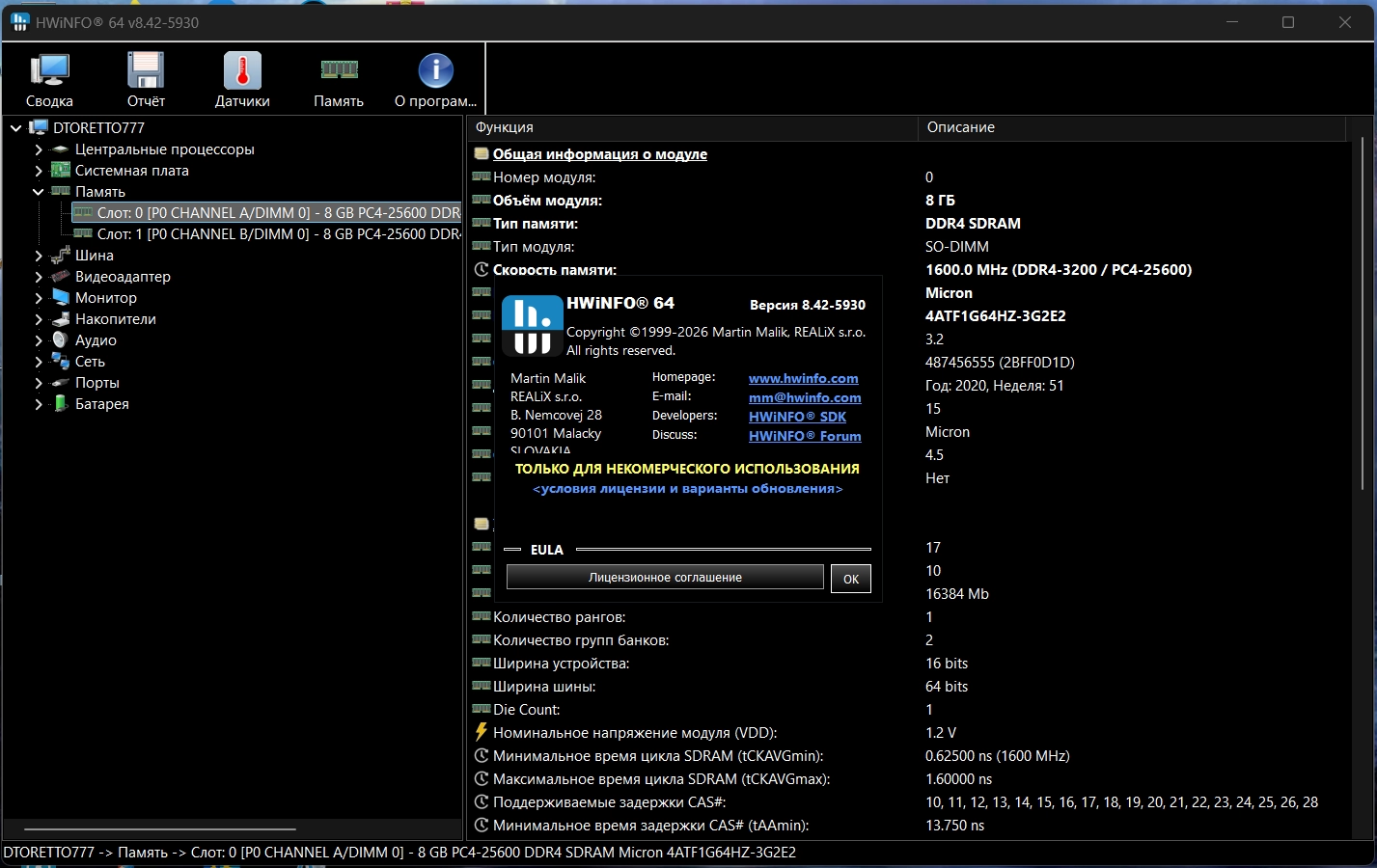Select Слот: 0 CHANNEL A/DIMM 0 memory module

point(267,213)
